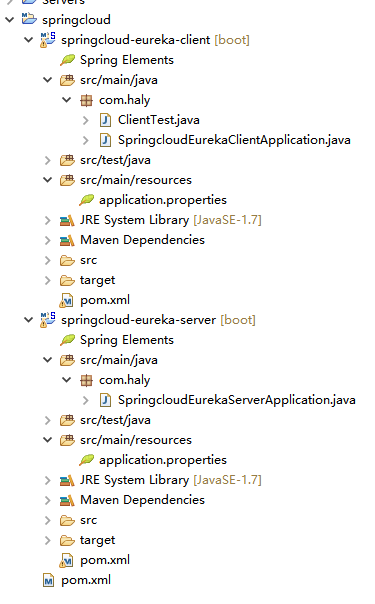Expand SpringcloudEurekaServerApplication.java node
The image size is (375, 604).
click(x=86, y=400)
